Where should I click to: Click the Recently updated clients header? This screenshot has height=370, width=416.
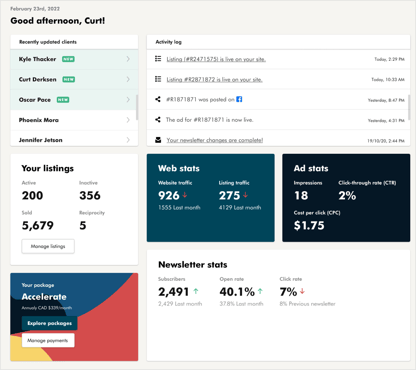coord(48,42)
